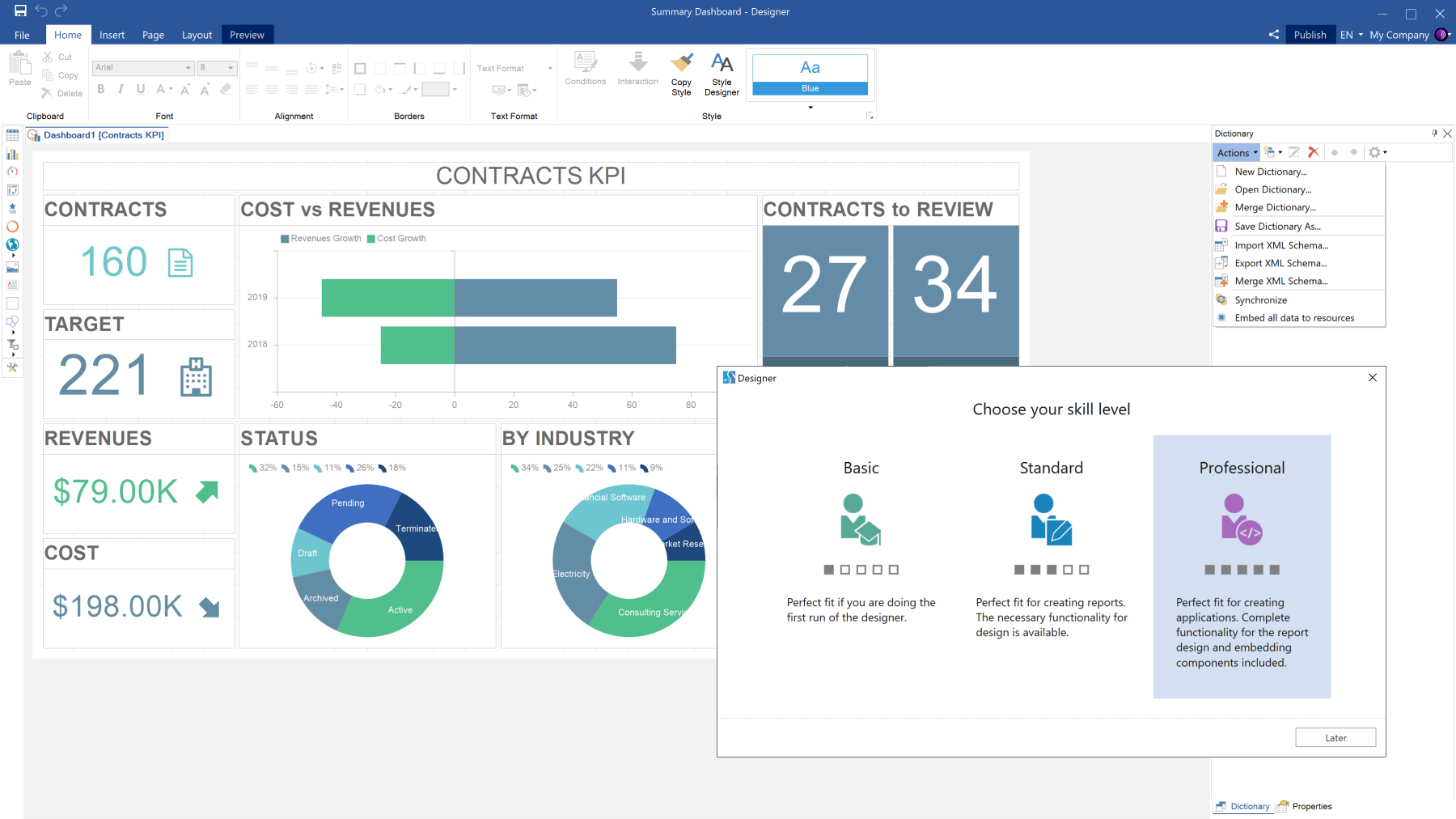Click the user avatar icon near My Company
The height and width of the screenshot is (819, 1456).
pyautogui.click(x=1441, y=35)
